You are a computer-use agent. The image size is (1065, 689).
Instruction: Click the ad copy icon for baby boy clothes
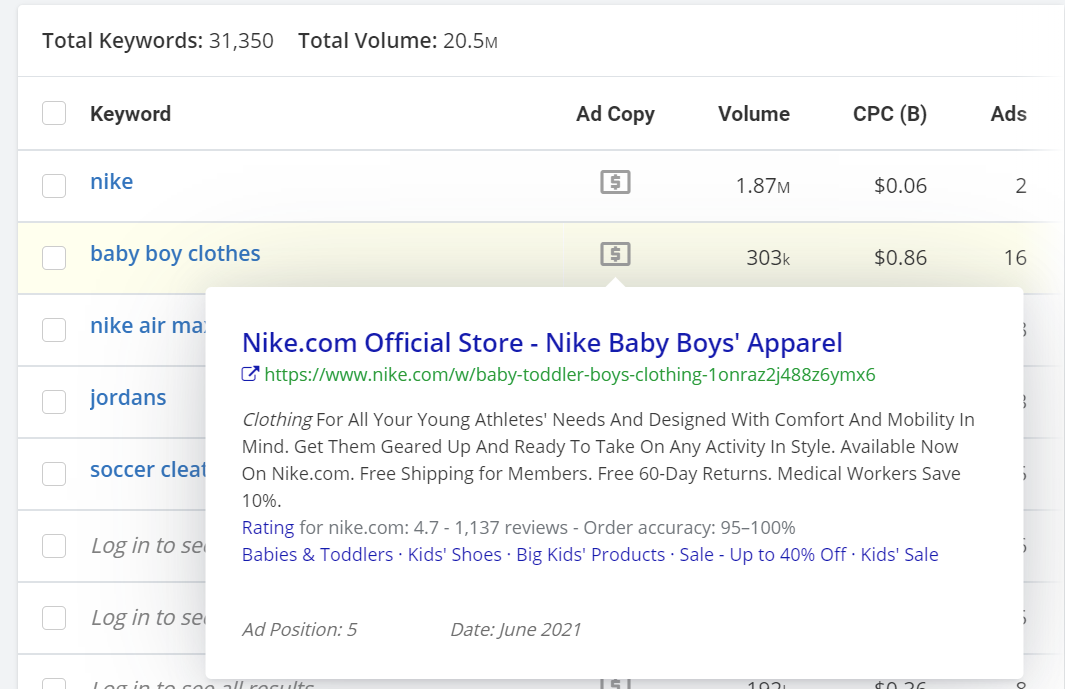click(615, 254)
